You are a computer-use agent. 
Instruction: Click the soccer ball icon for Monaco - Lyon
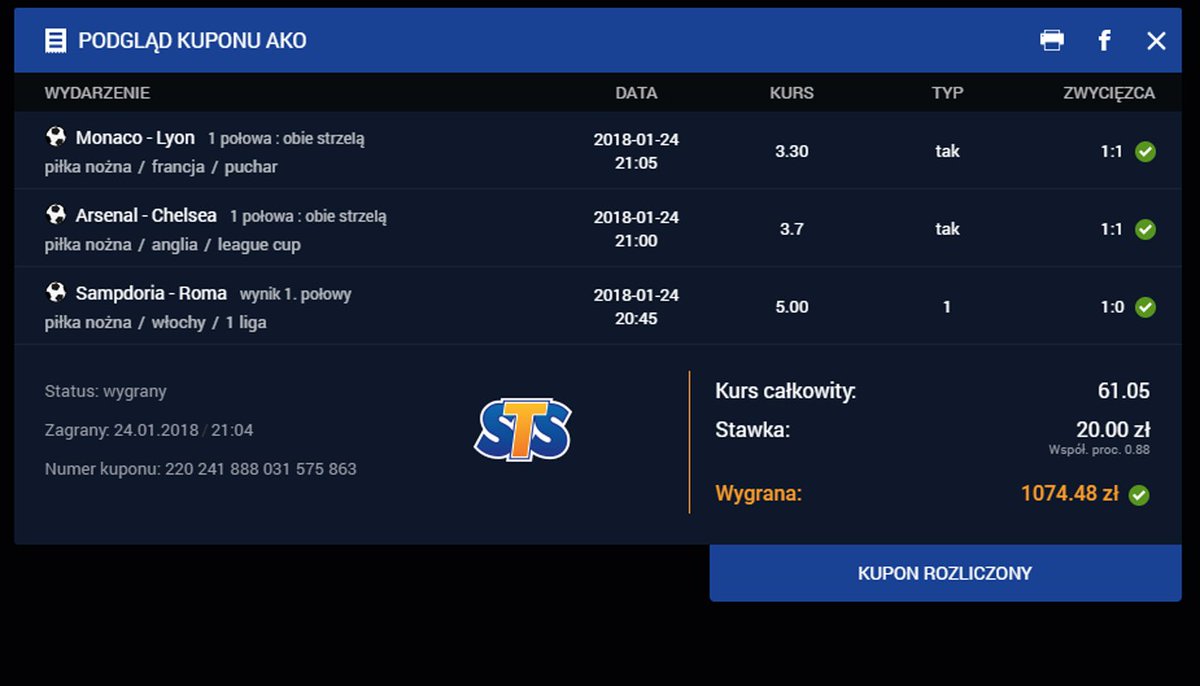pos(56,137)
